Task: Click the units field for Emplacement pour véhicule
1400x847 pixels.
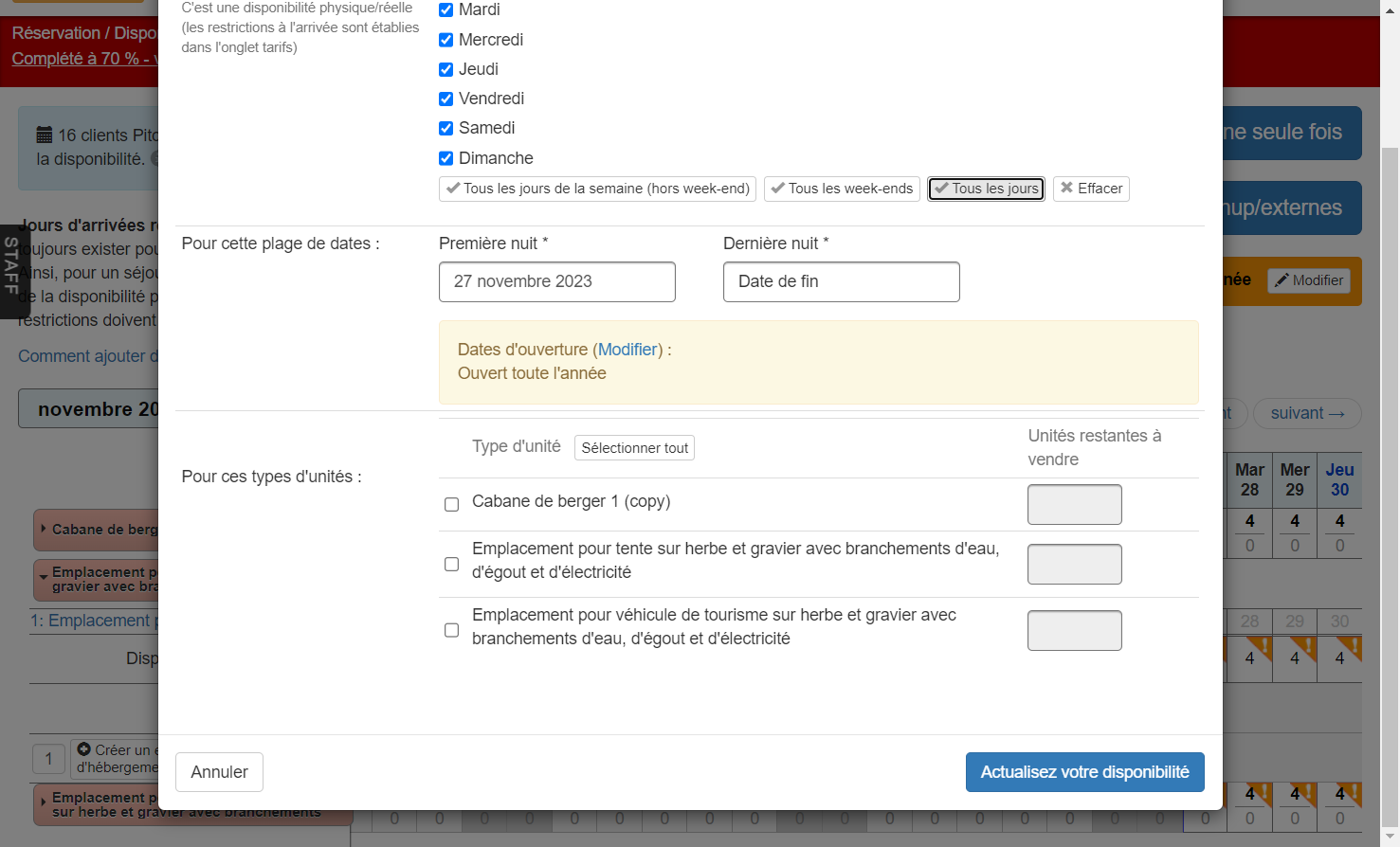Action: click(1075, 630)
